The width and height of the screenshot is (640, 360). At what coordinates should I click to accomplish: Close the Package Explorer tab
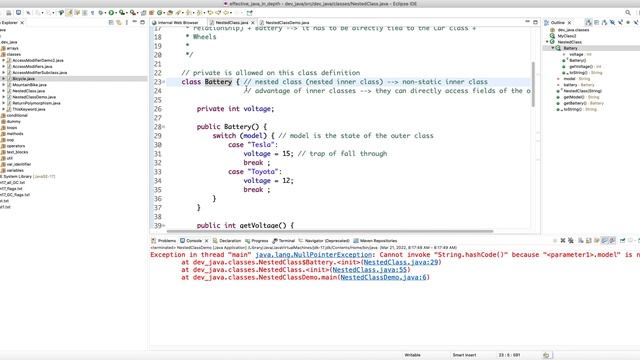pos(22,23)
